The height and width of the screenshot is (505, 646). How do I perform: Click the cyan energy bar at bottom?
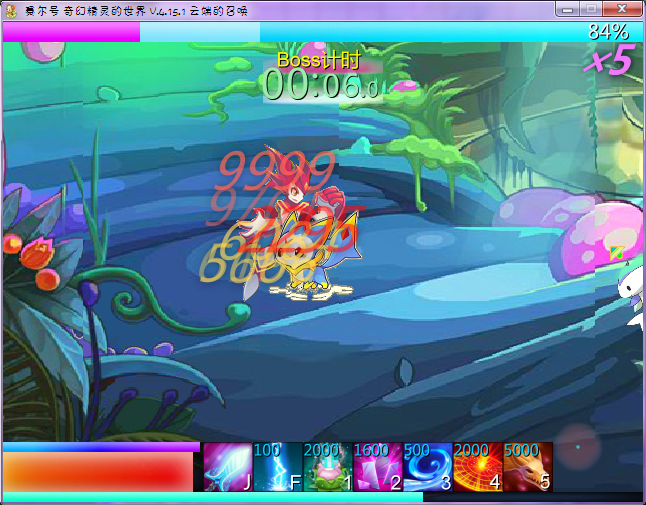point(213,497)
